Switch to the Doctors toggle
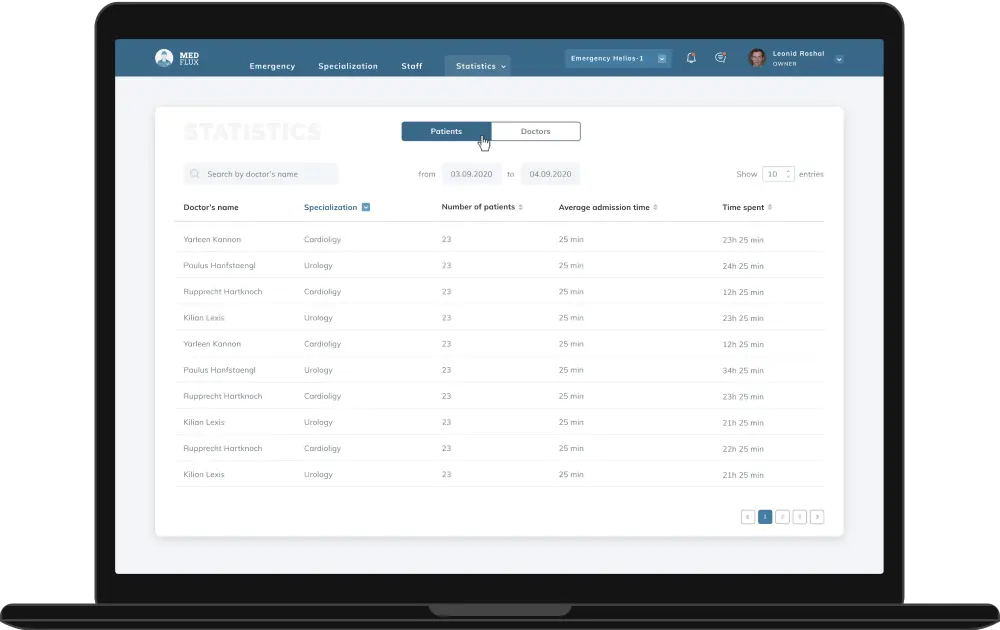 point(536,131)
